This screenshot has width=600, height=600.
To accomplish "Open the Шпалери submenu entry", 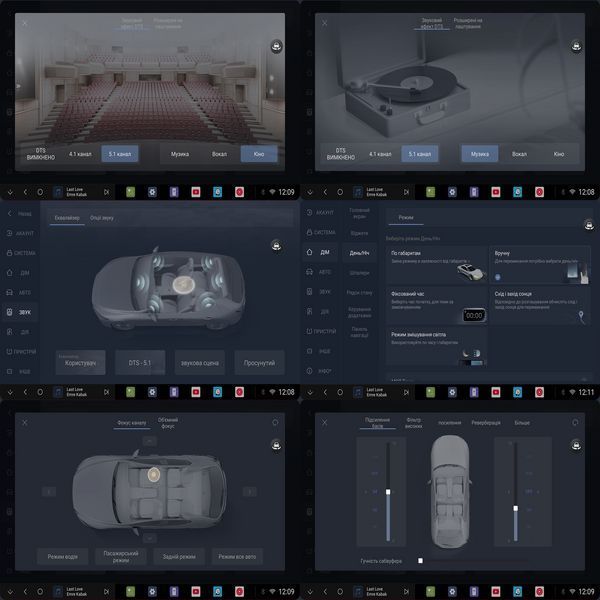I will (359, 273).
